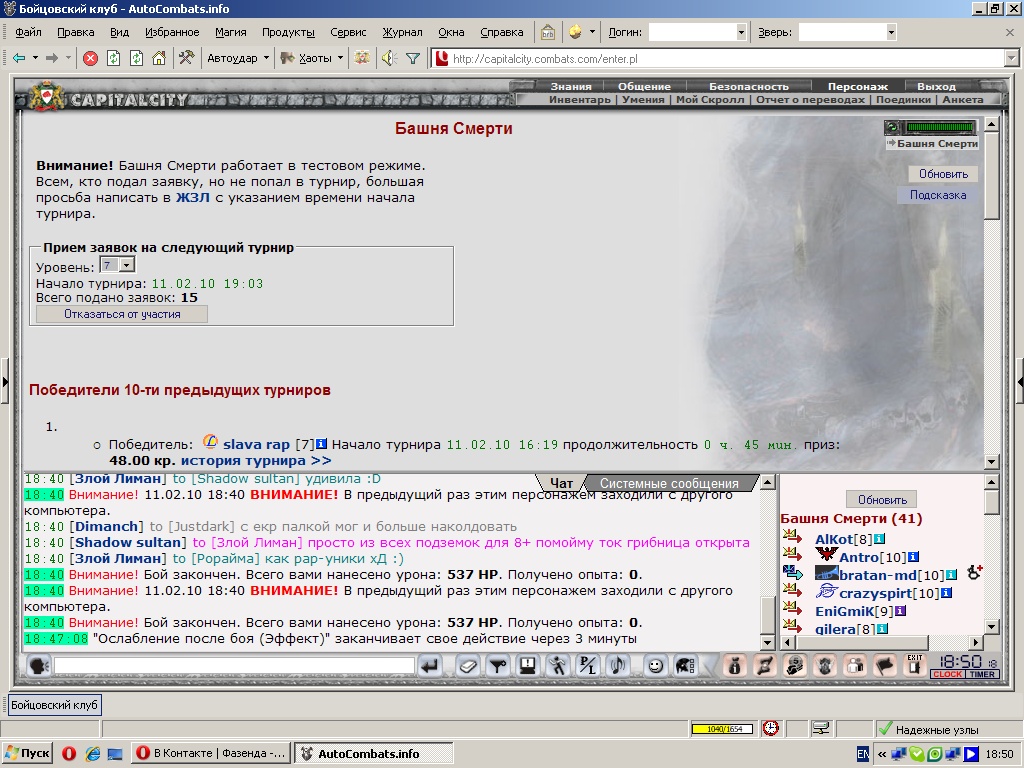Click the Обновить button above Подсказка
The image size is (1024, 768).
[943, 174]
